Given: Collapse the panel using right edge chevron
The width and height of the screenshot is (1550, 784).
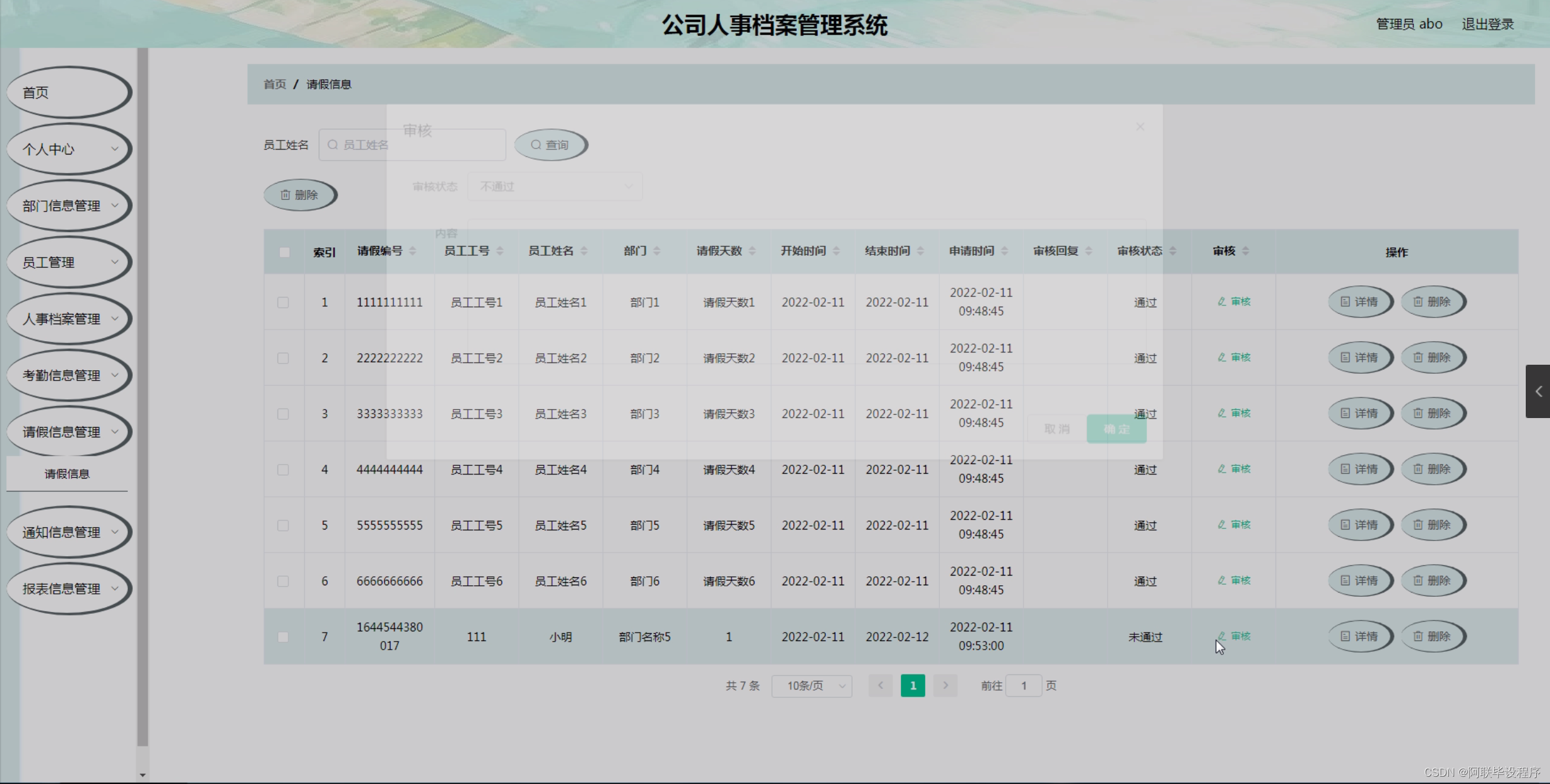Looking at the screenshot, I should click(x=1538, y=391).
